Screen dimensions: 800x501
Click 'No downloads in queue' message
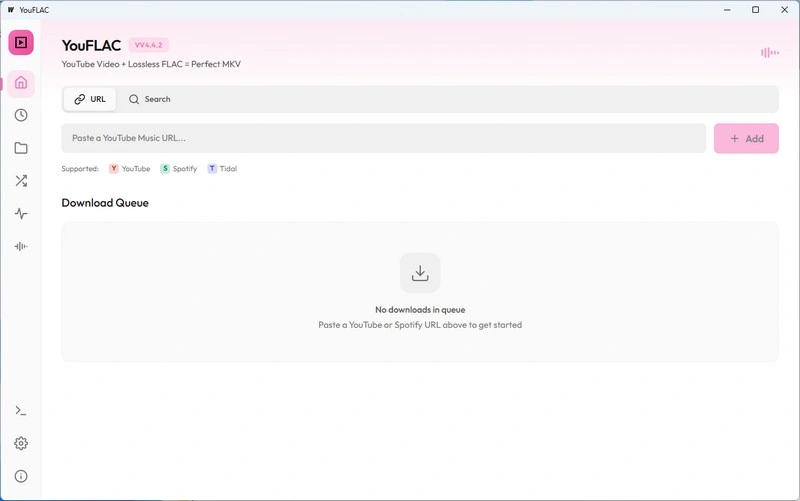(x=420, y=310)
